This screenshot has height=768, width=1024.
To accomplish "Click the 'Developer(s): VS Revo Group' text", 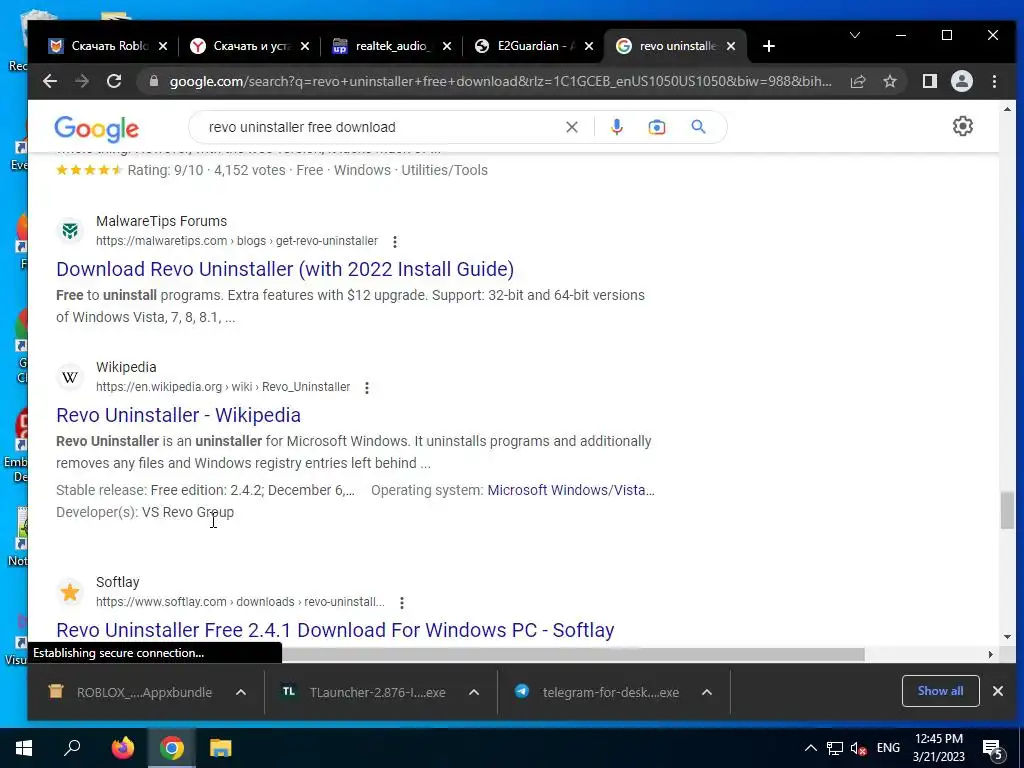I will click(145, 513).
